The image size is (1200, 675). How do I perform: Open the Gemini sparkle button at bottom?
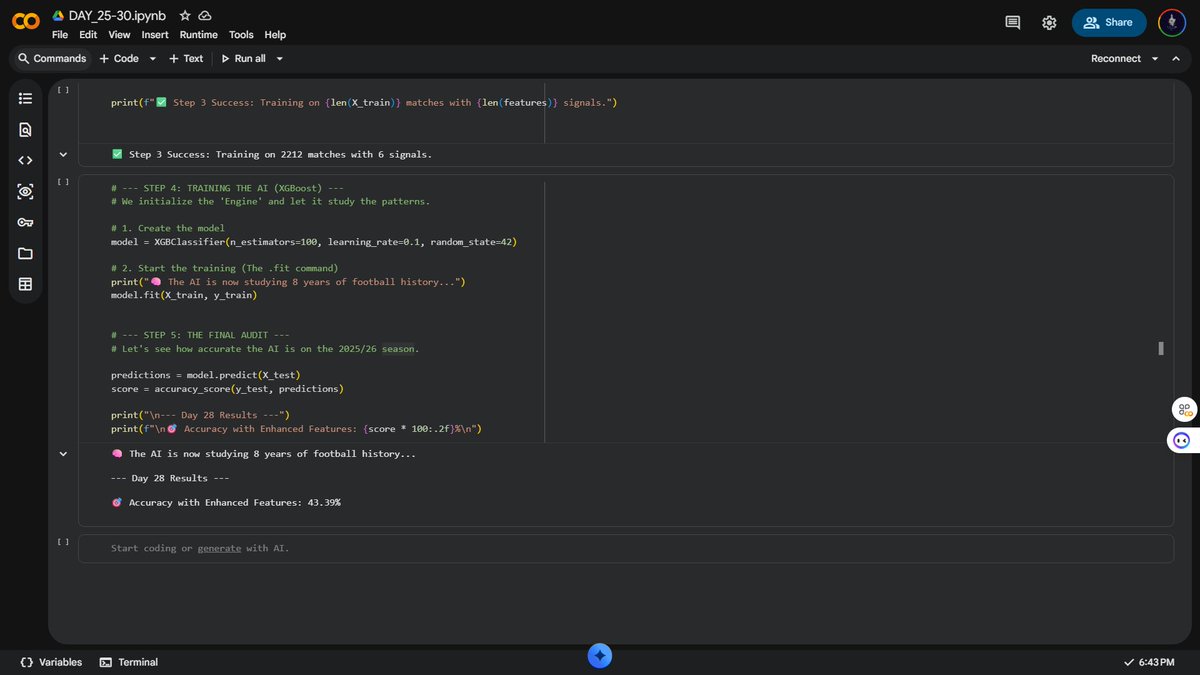point(599,656)
